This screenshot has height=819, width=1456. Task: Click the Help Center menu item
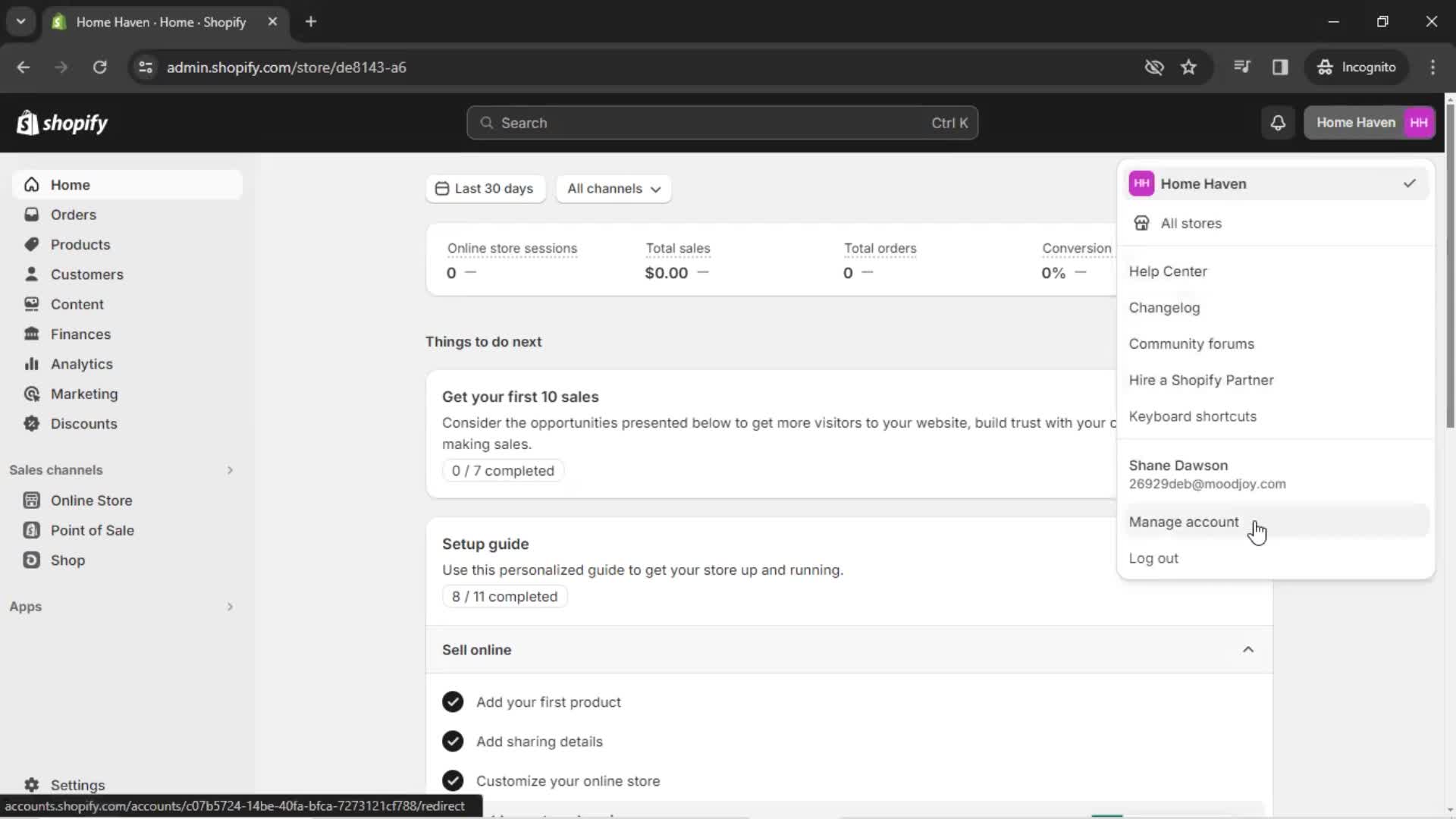(1167, 271)
